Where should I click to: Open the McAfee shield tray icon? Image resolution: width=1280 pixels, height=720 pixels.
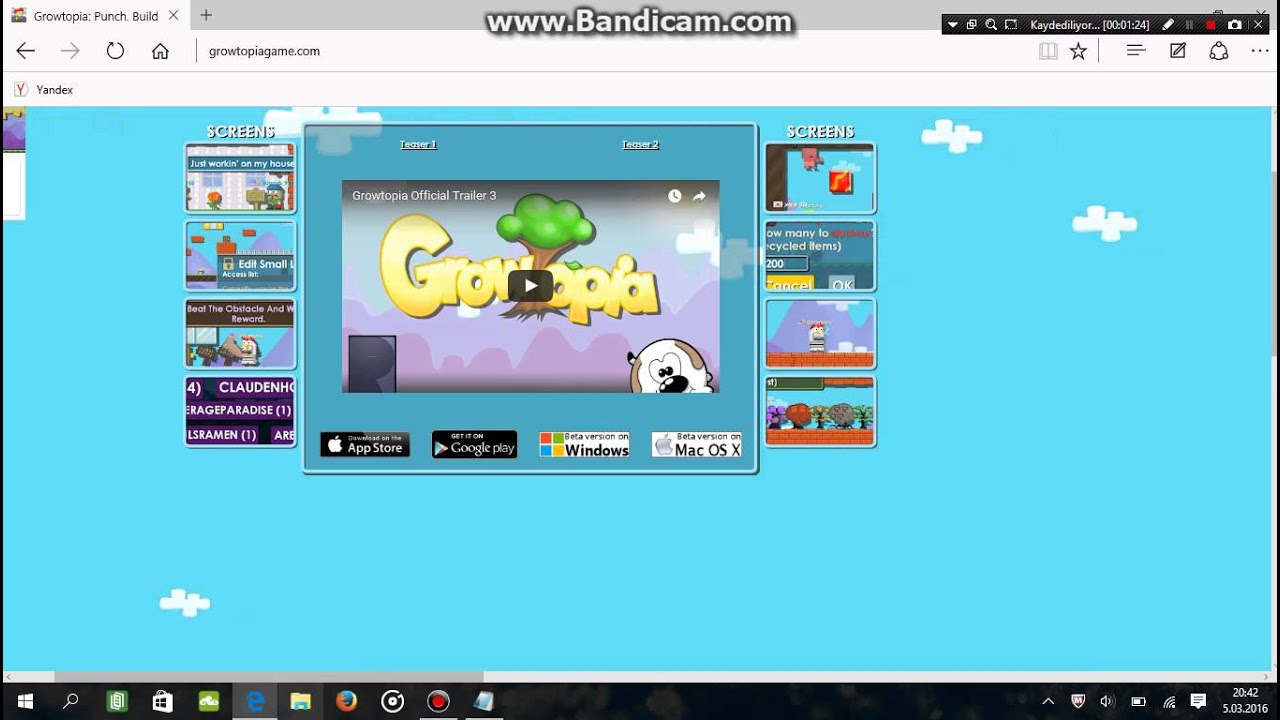[1078, 701]
